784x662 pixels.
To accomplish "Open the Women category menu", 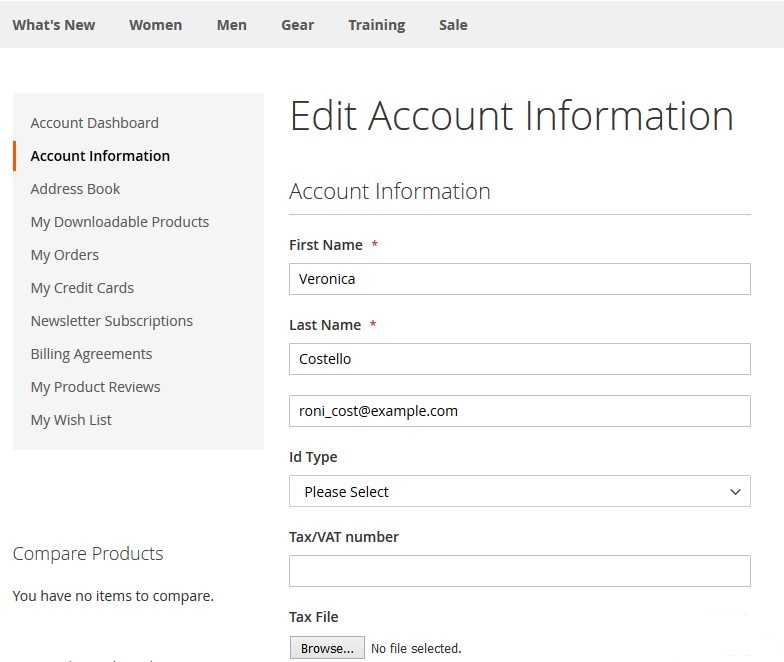I will 155,25.
